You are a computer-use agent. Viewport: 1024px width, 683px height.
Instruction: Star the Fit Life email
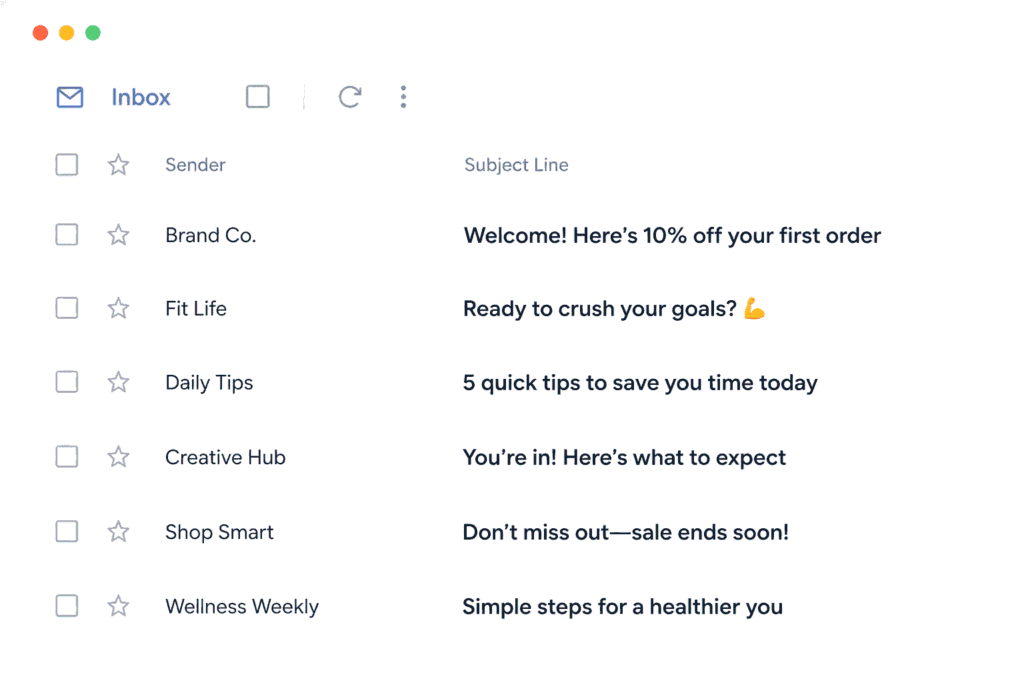(x=118, y=308)
